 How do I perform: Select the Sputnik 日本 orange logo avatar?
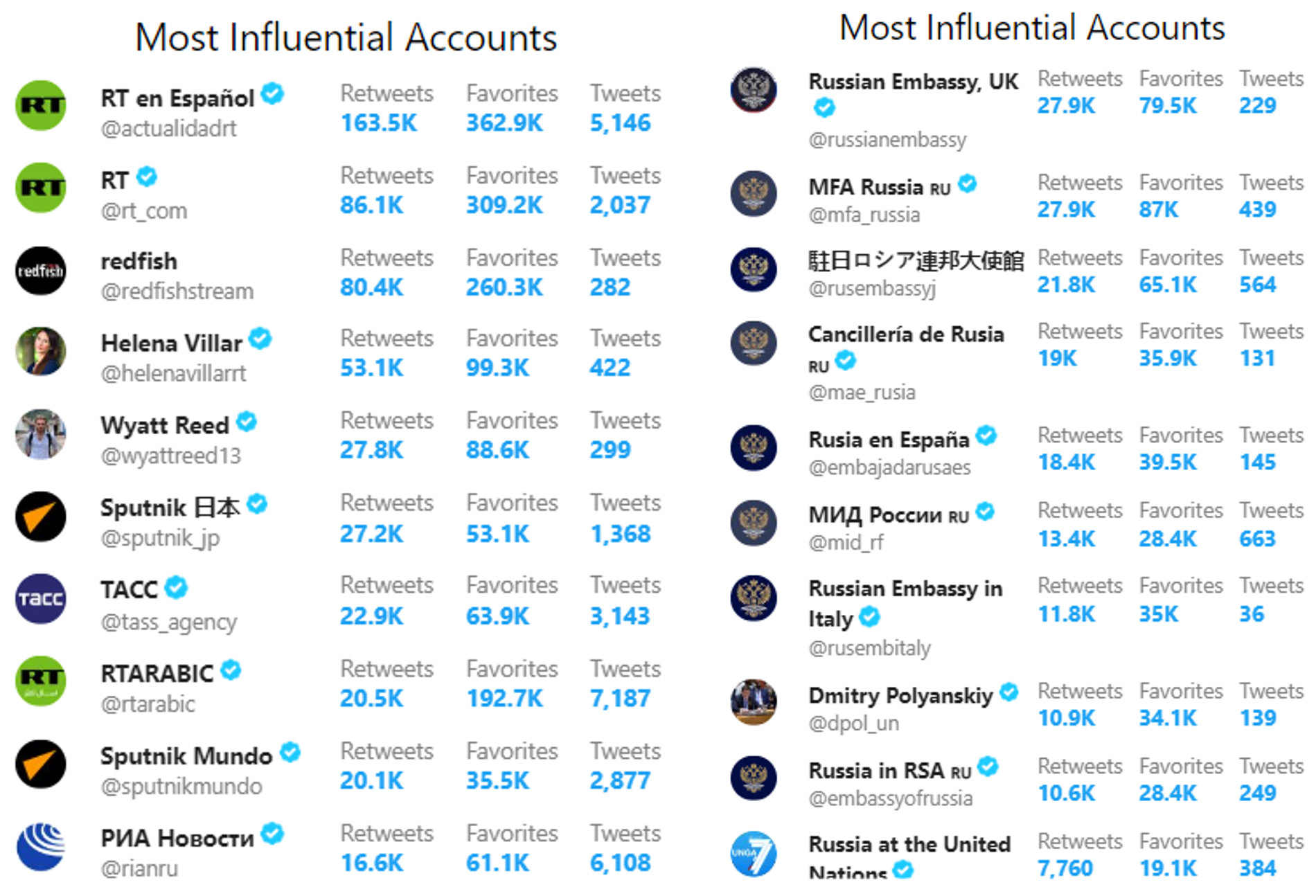point(41,517)
